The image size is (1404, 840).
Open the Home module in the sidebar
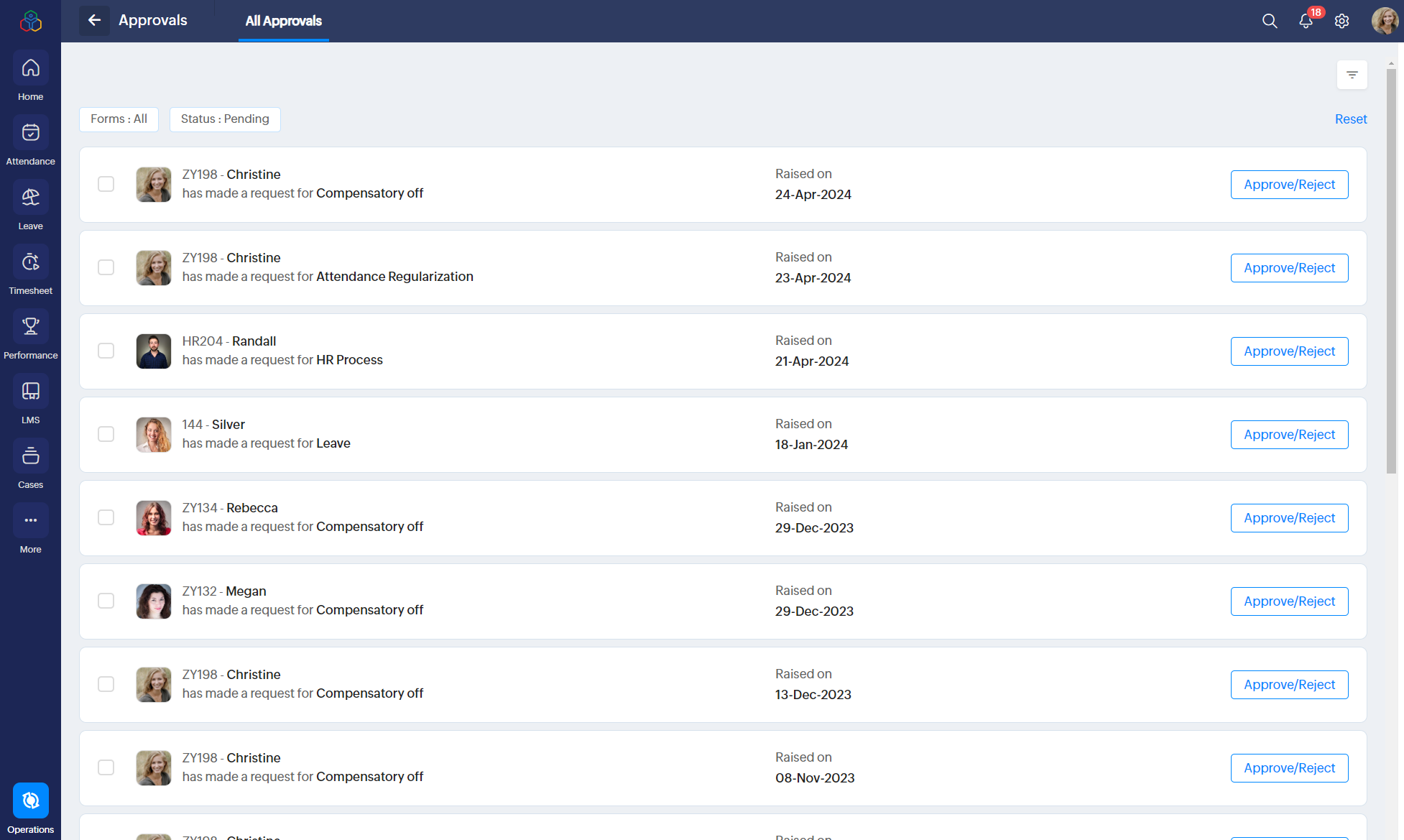(x=30, y=68)
